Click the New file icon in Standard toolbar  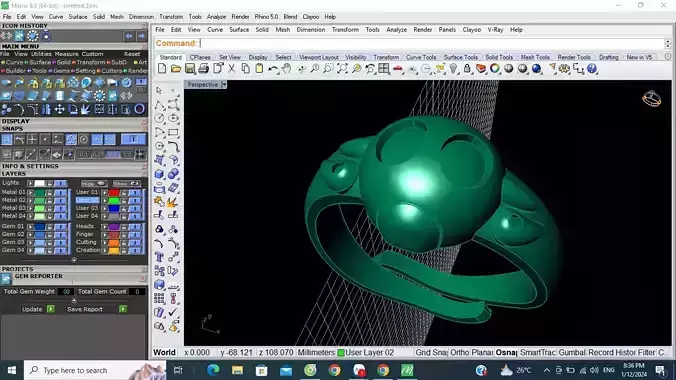[x=162, y=69]
